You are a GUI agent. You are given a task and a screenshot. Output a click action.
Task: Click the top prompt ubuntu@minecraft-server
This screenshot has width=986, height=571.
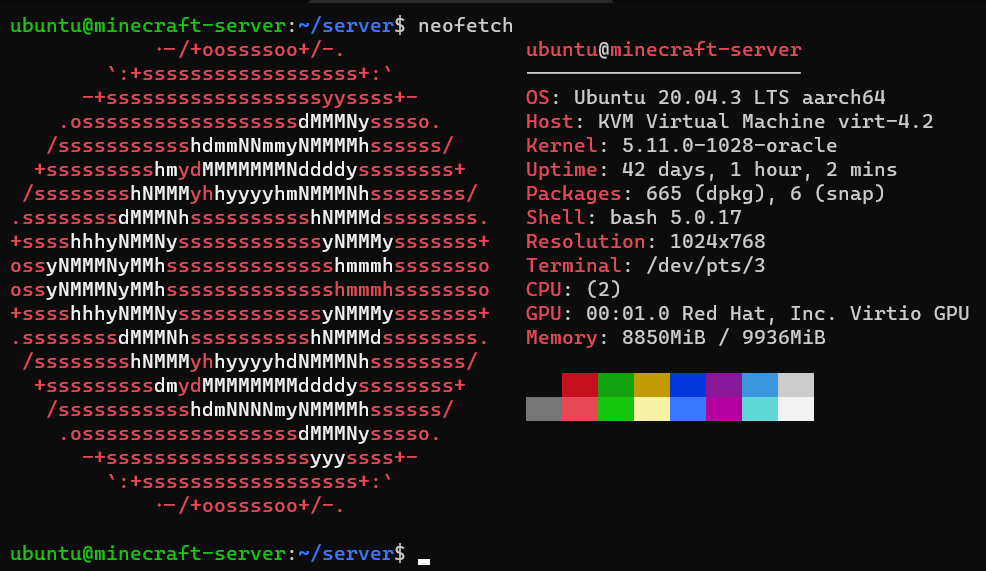coord(148,26)
